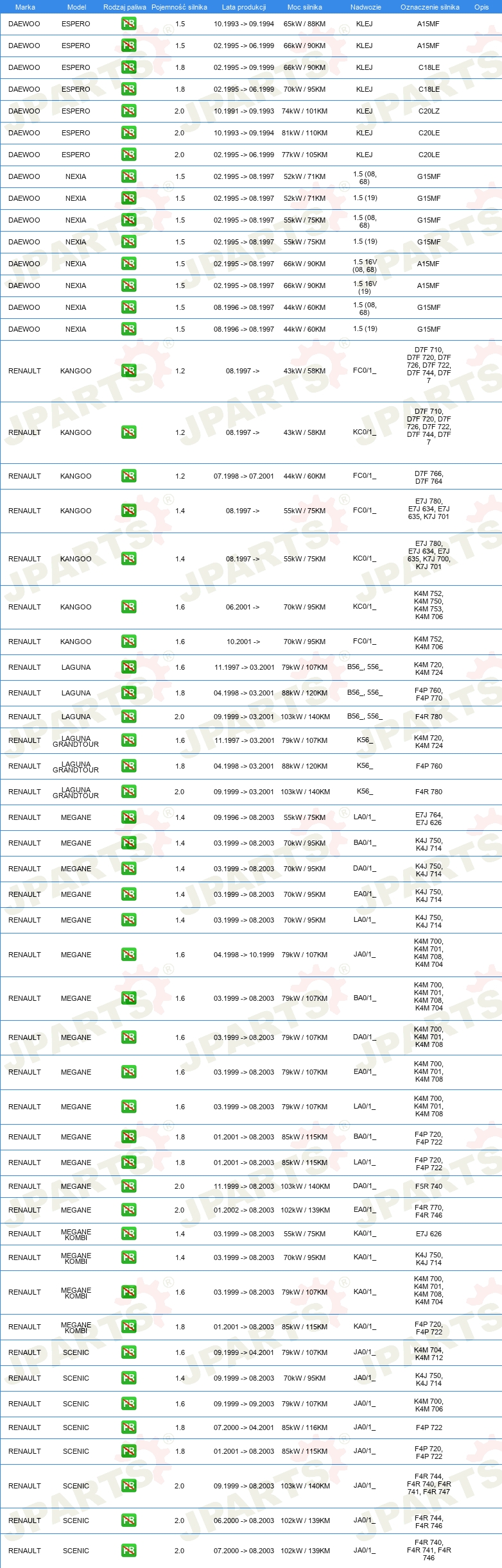Click fuel icon in MEGANE 04.1998 -> 10.1999 row

pyautogui.click(x=128, y=955)
